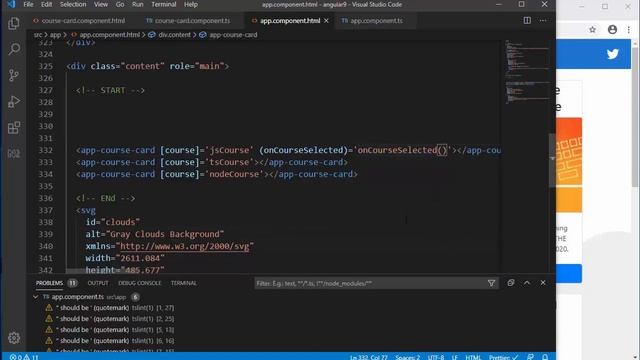Open the Manage gear icon

click(14, 338)
